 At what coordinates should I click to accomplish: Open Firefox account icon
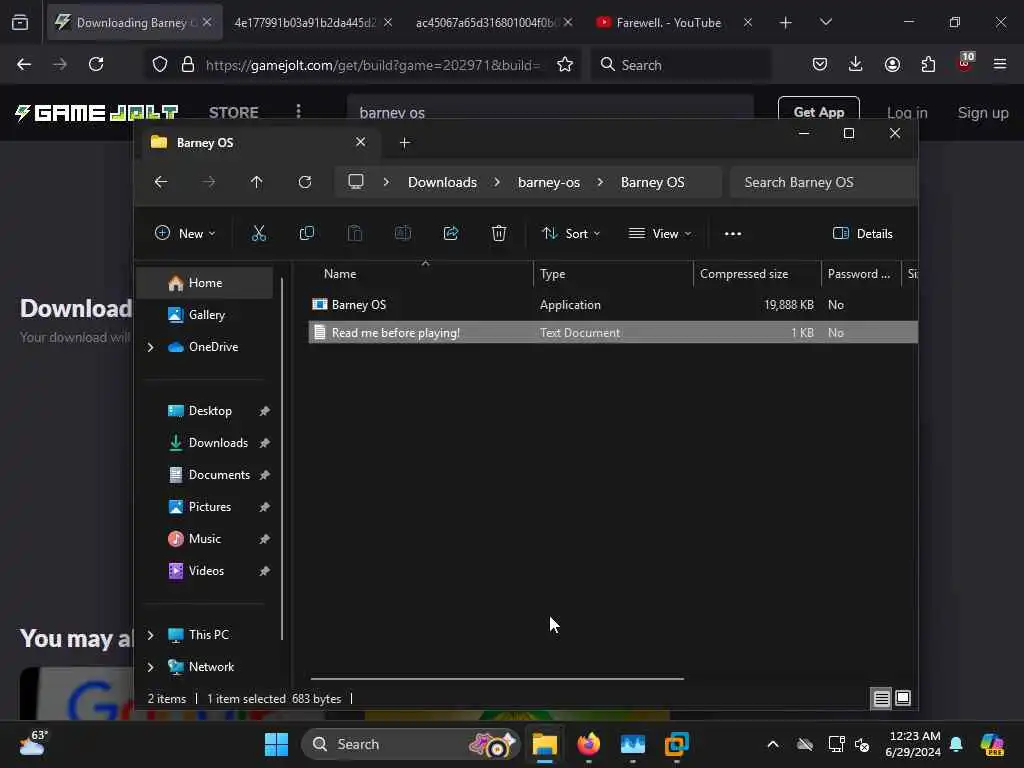point(892,64)
